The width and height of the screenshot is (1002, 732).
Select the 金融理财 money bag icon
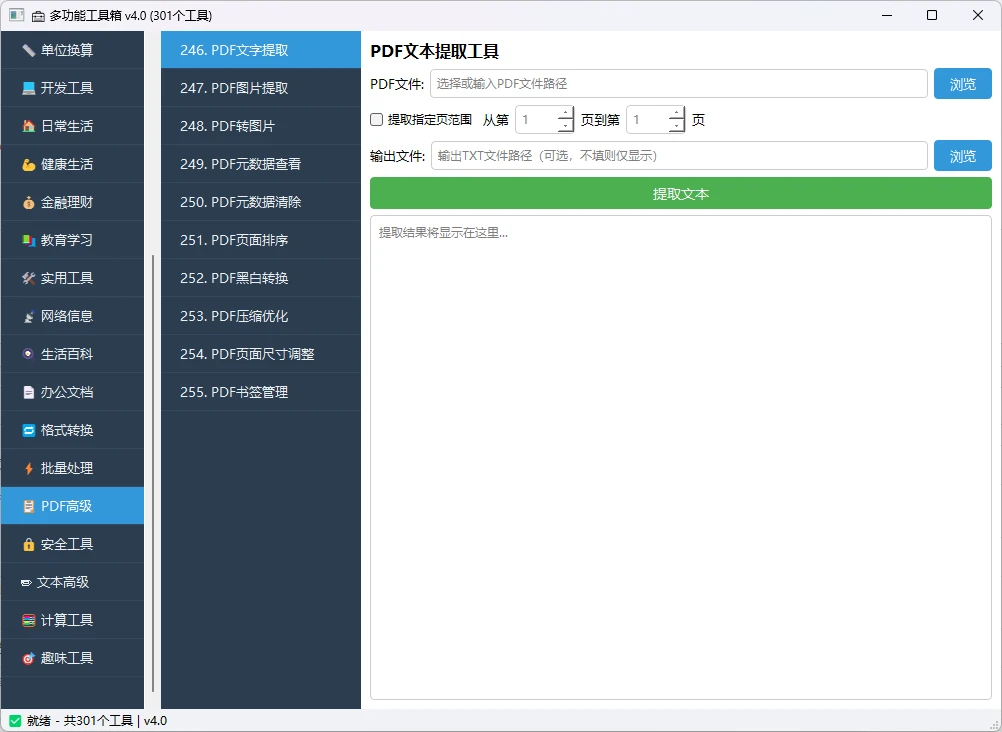[x=28, y=202]
